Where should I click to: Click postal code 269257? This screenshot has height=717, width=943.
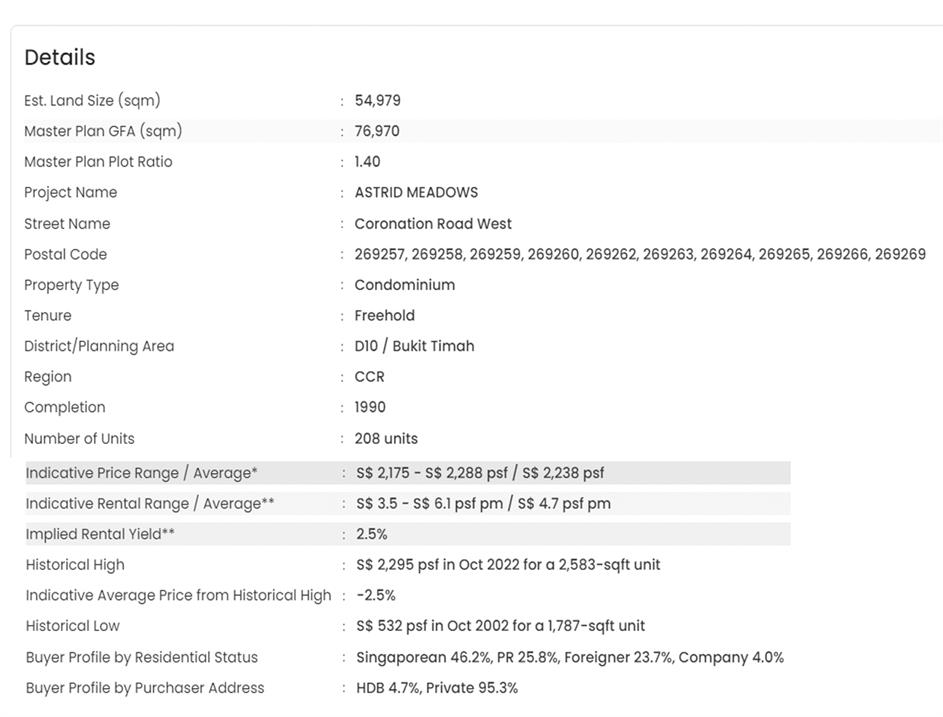pyautogui.click(x=380, y=254)
